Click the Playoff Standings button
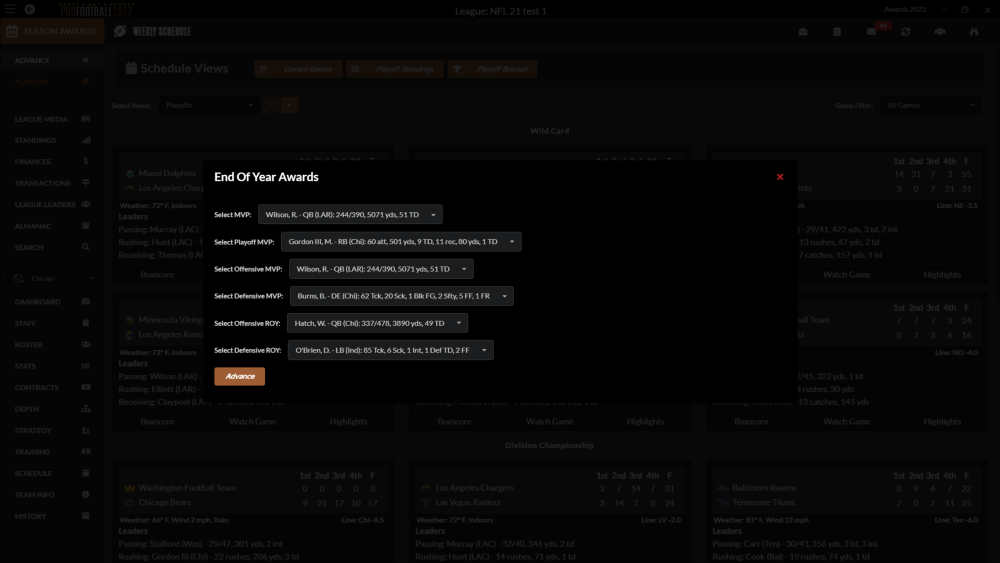The width and height of the screenshot is (1000, 563). (395, 69)
